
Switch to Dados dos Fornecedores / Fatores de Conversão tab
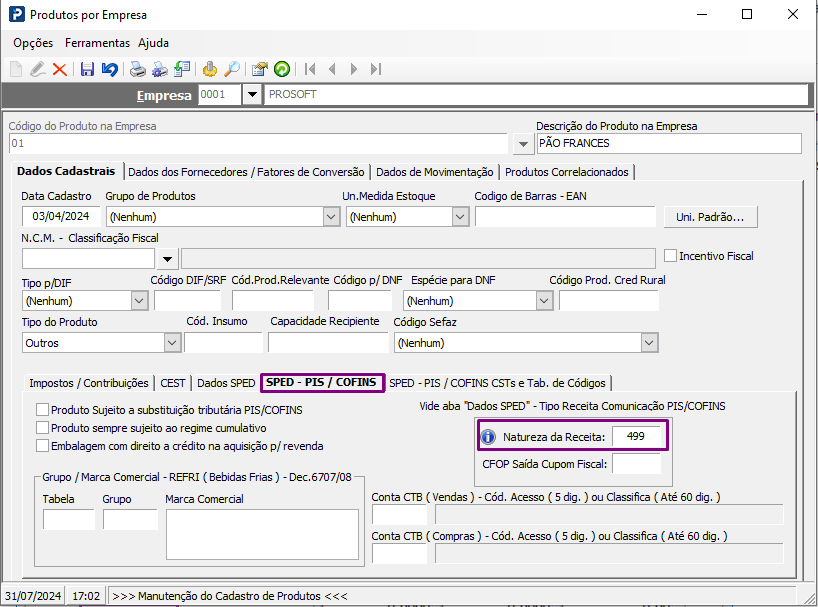point(246,172)
